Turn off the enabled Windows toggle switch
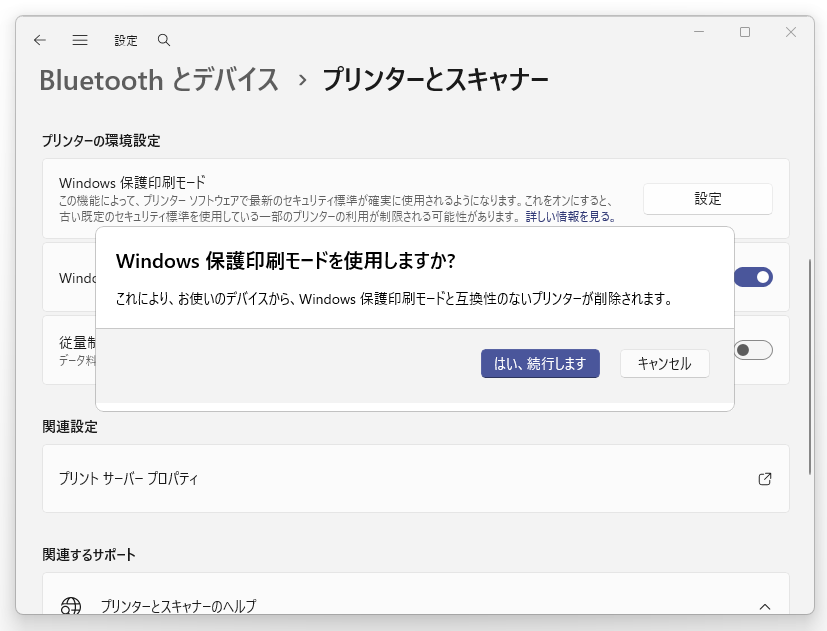 point(752,277)
